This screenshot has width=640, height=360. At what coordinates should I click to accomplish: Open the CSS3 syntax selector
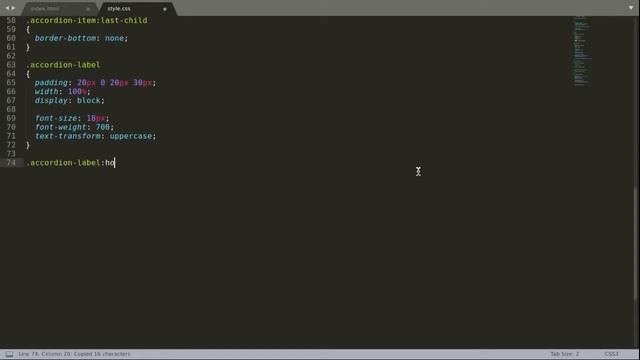pos(611,354)
